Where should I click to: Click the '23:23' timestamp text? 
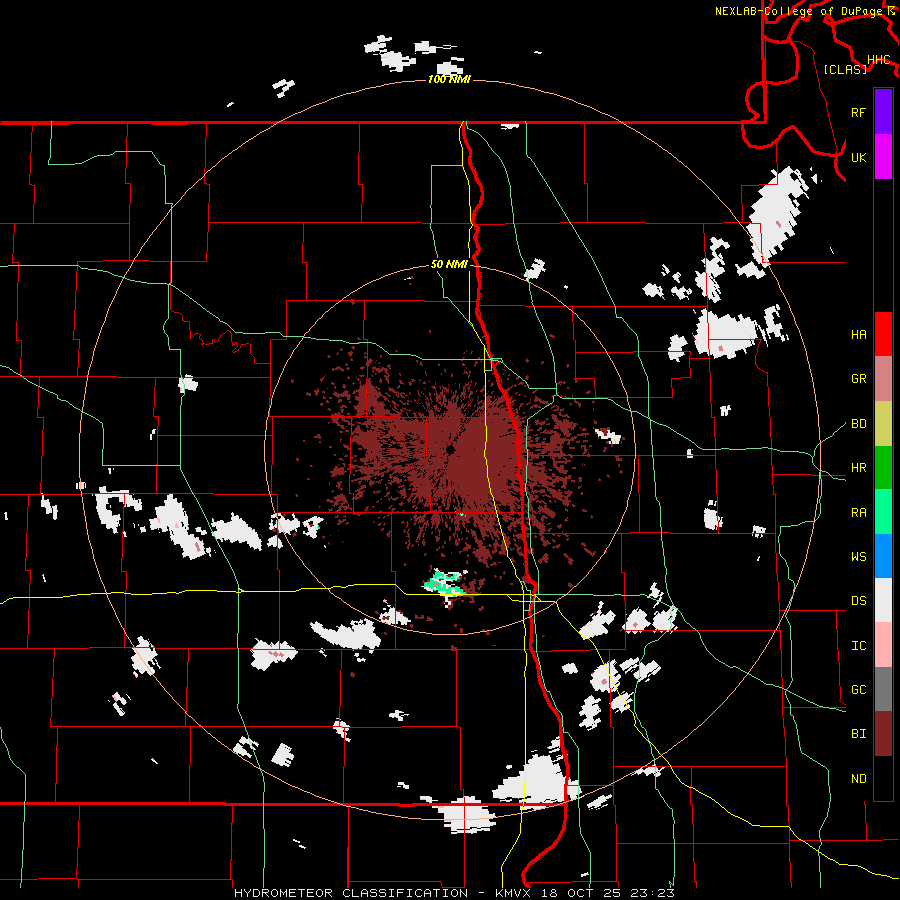[x=651, y=893]
